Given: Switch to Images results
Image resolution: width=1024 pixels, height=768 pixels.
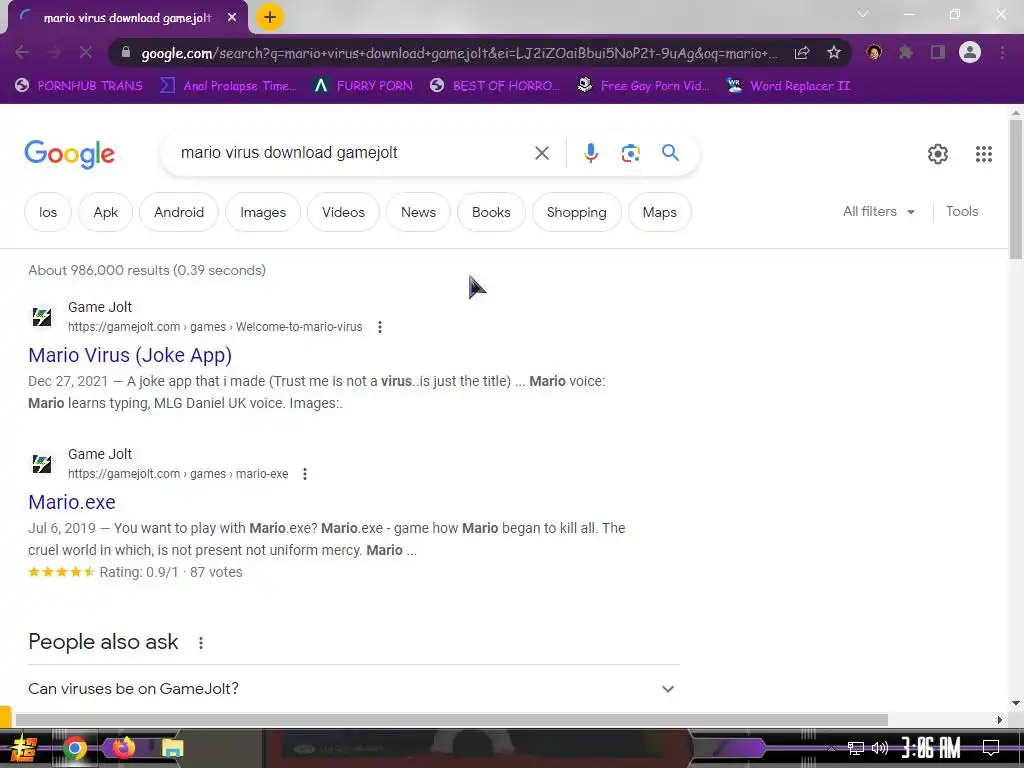Looking at the screenshot, I should point(263,212).
